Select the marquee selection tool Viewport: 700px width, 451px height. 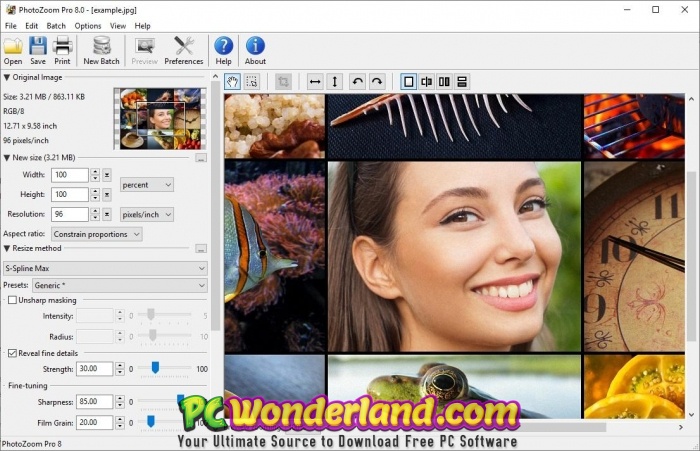point(252,82)
